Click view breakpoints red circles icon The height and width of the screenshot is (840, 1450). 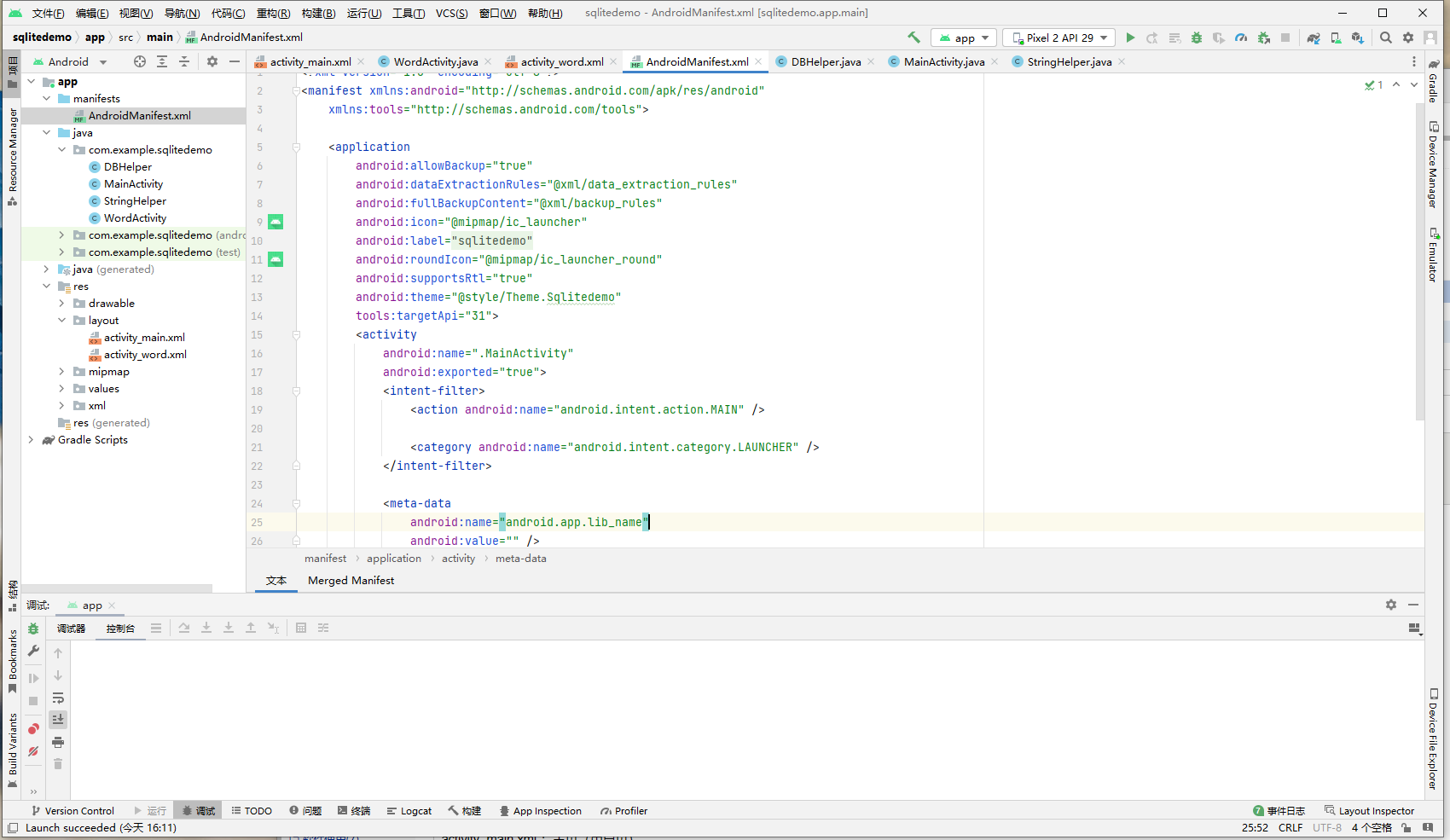(33, 729)
